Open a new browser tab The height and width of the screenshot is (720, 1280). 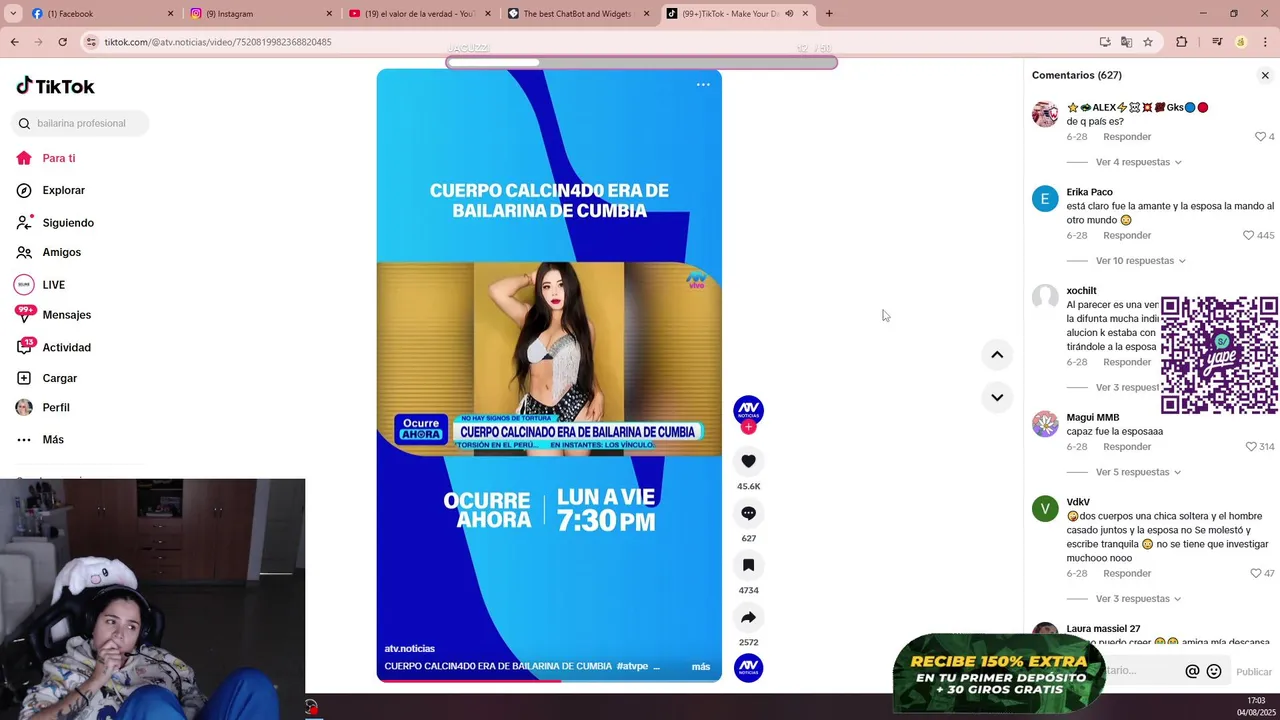click(x=829, y=13)
